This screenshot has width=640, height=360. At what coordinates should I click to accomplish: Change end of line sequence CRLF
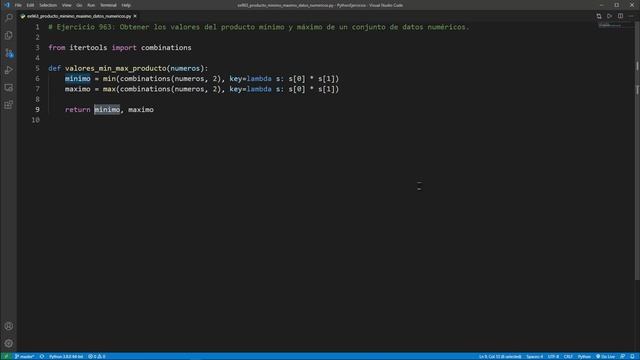(x=568, y=356)
